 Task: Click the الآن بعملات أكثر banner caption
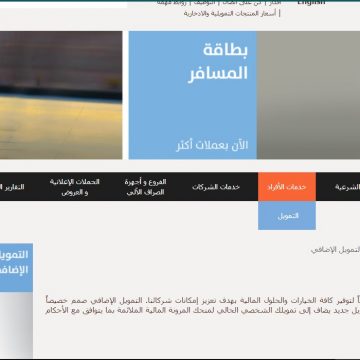[x=212, y=146]
